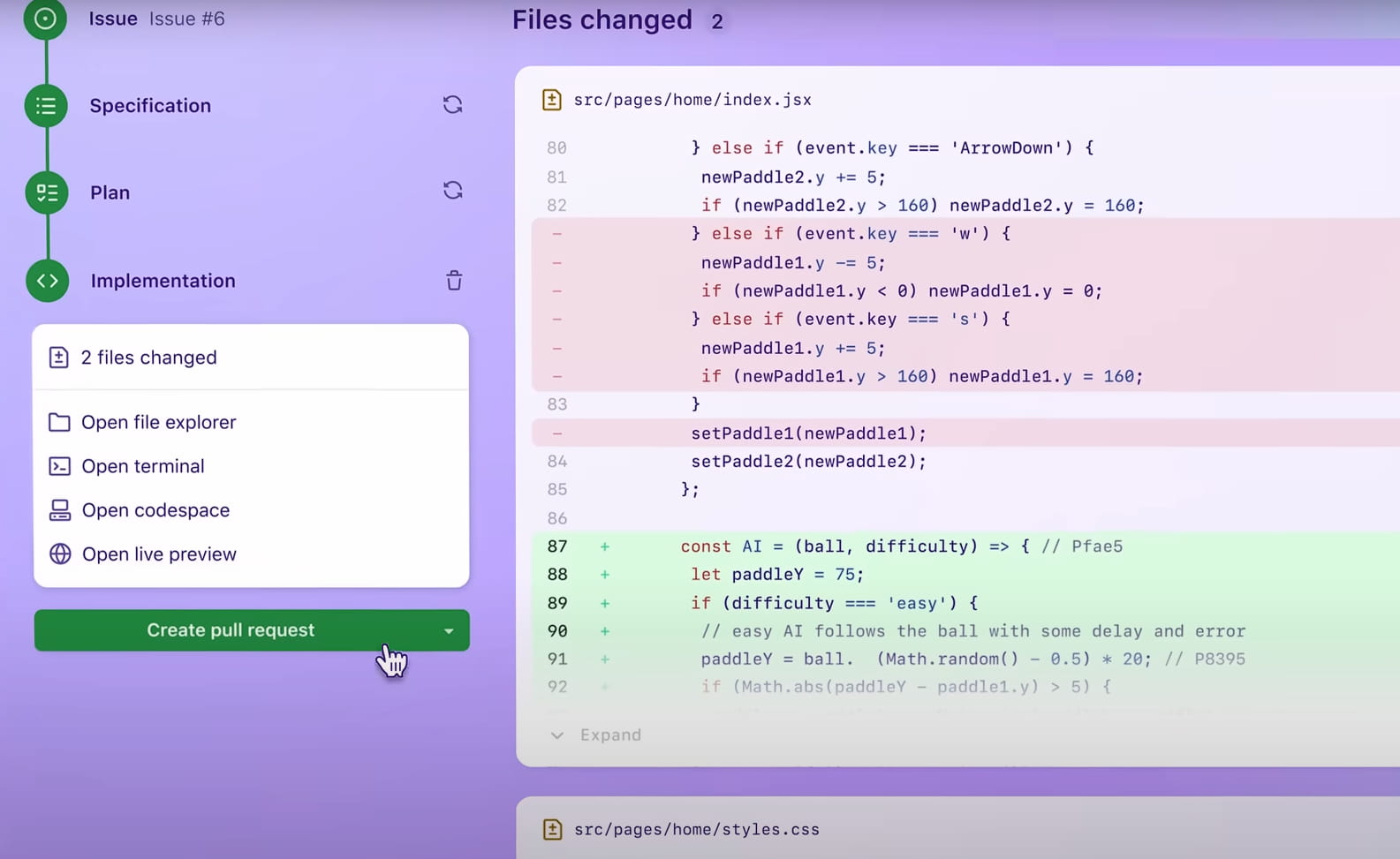
Task: Open live preview from the menu
Action: point(159,554)
